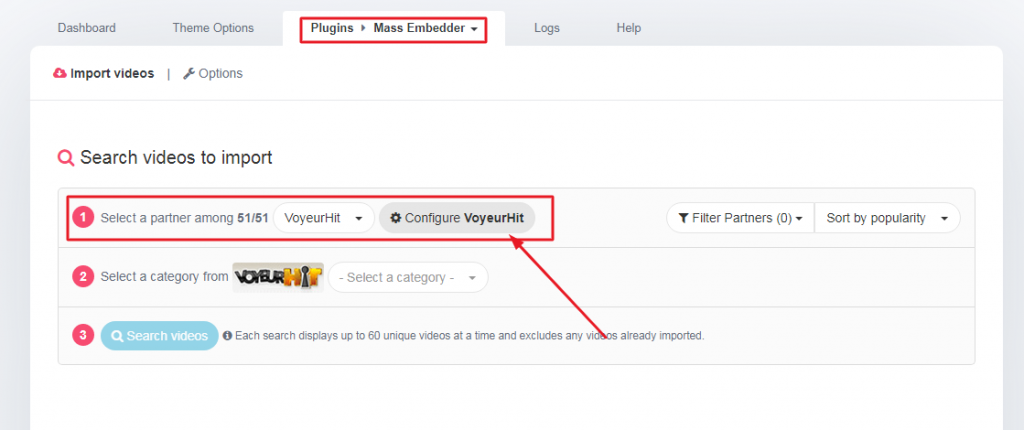Image resolution: width=1024 pixels, height=430 pixels.
Task: Click the 51/51 partner count text
Action: click(x=253, y=218)
